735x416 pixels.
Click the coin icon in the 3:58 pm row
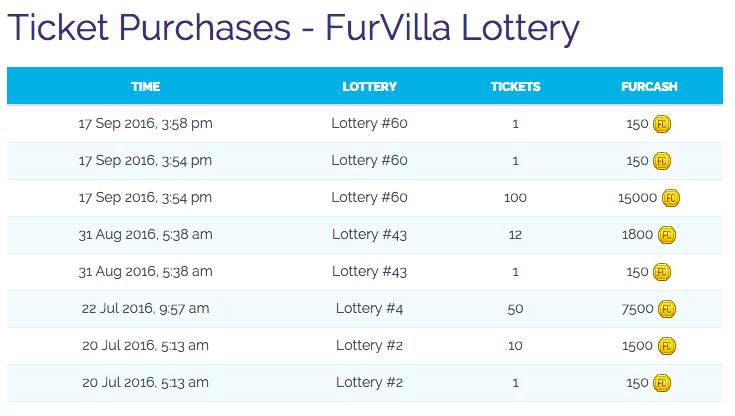pyautogui.click(x=662, y=124)
